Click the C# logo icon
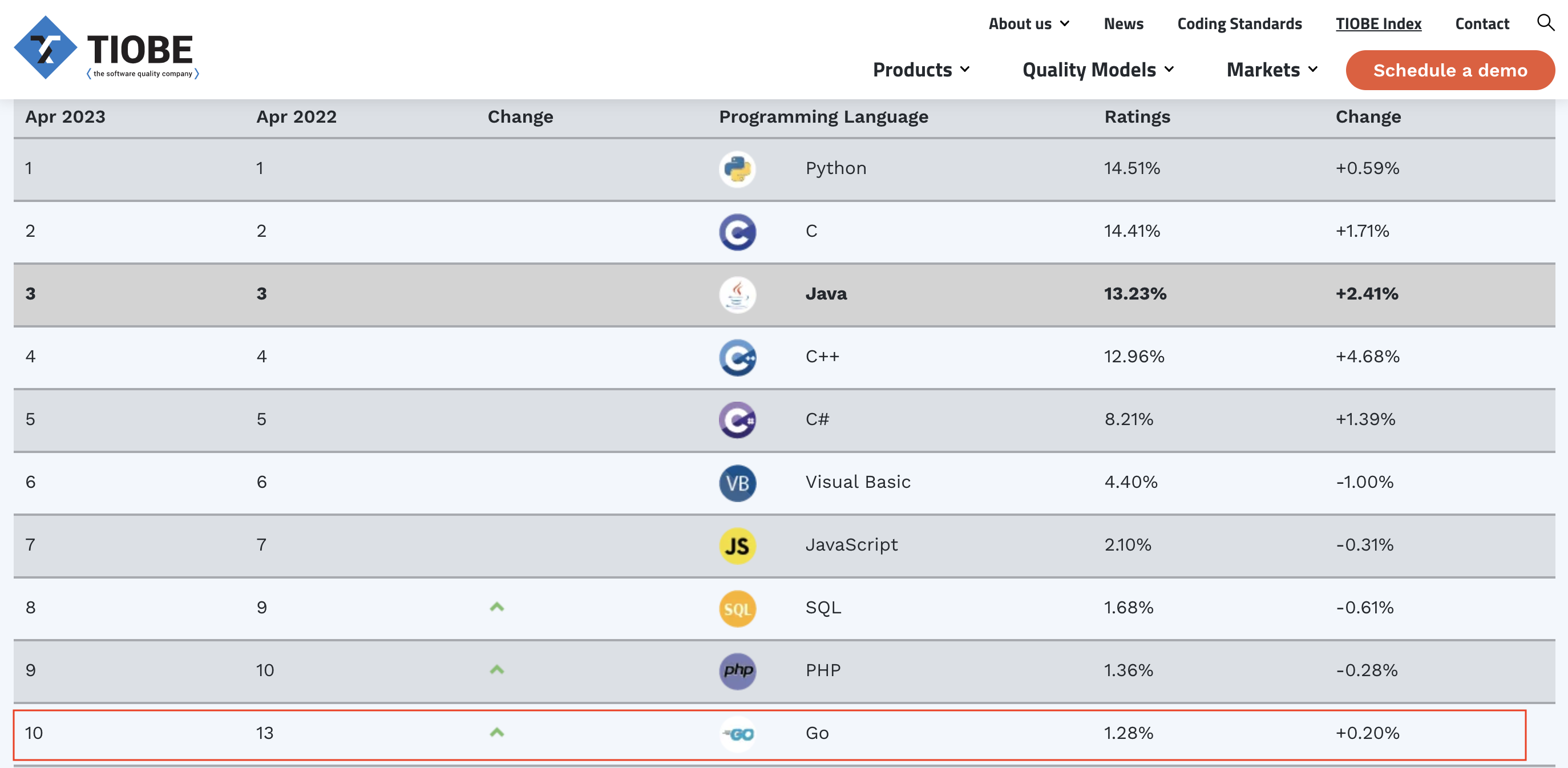This screenshot has width=1568, height=768. (x=737, y=420)
